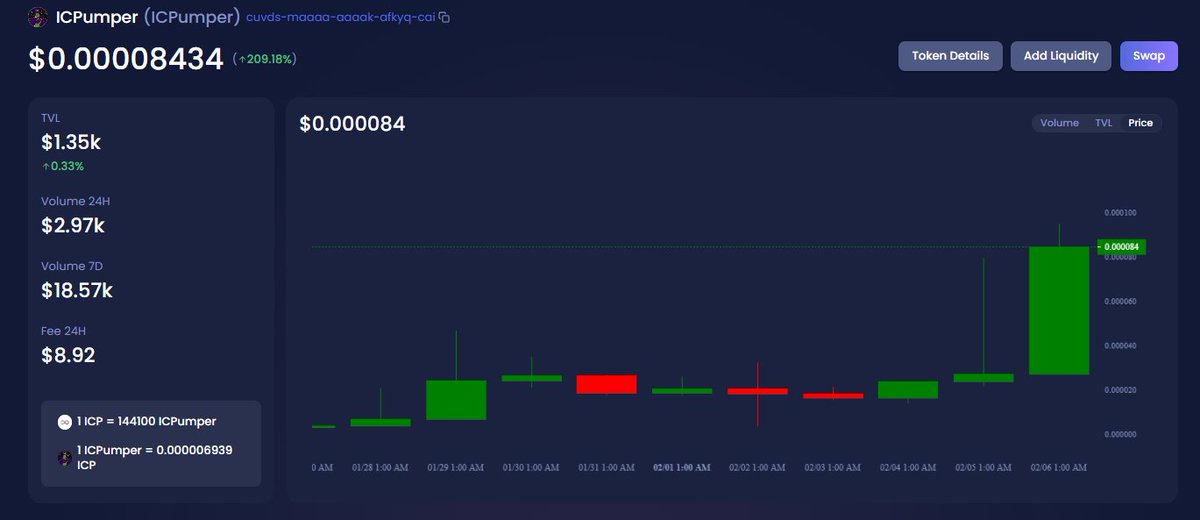
Task: Select the Price chart tab
Action: coord(1140,123)
